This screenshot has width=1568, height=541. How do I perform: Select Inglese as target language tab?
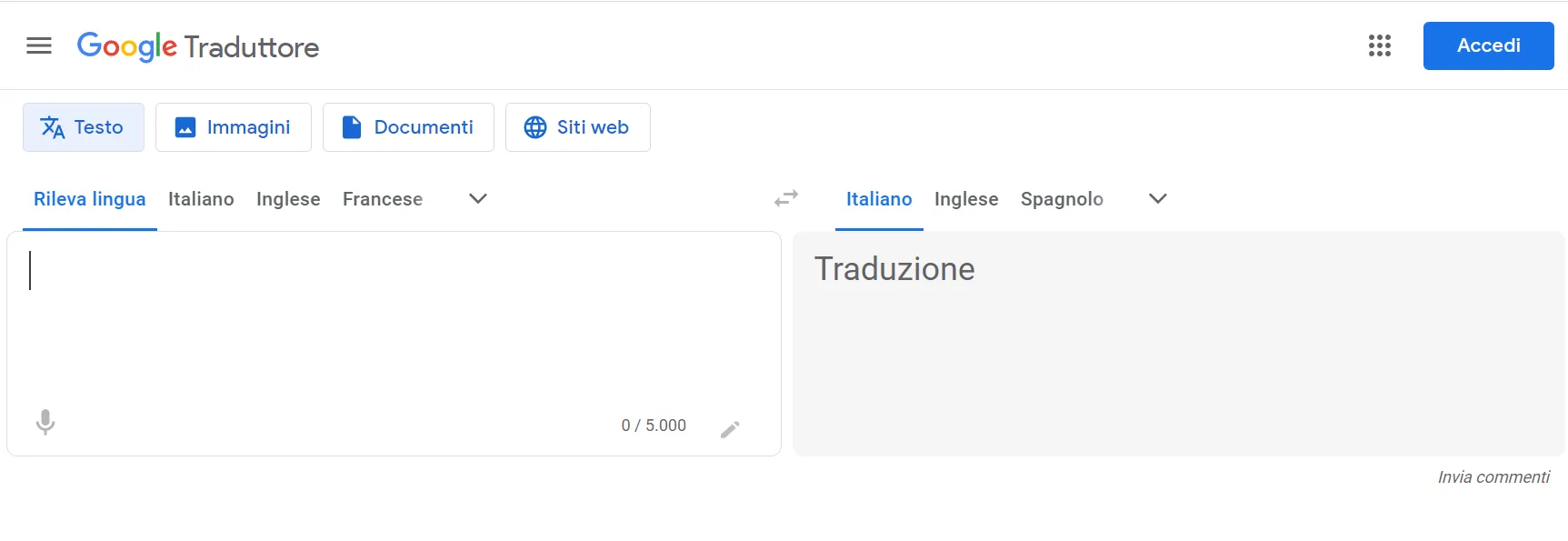[x=966, y=198]
